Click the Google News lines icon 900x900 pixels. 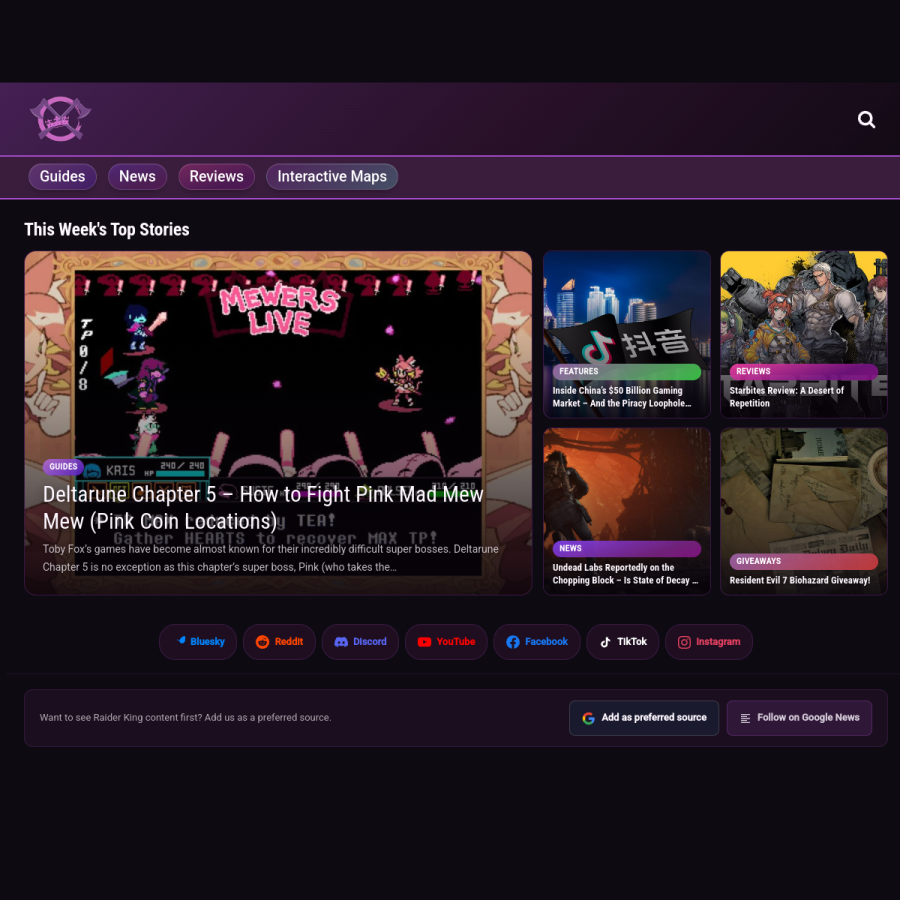(x=745, y=718)
